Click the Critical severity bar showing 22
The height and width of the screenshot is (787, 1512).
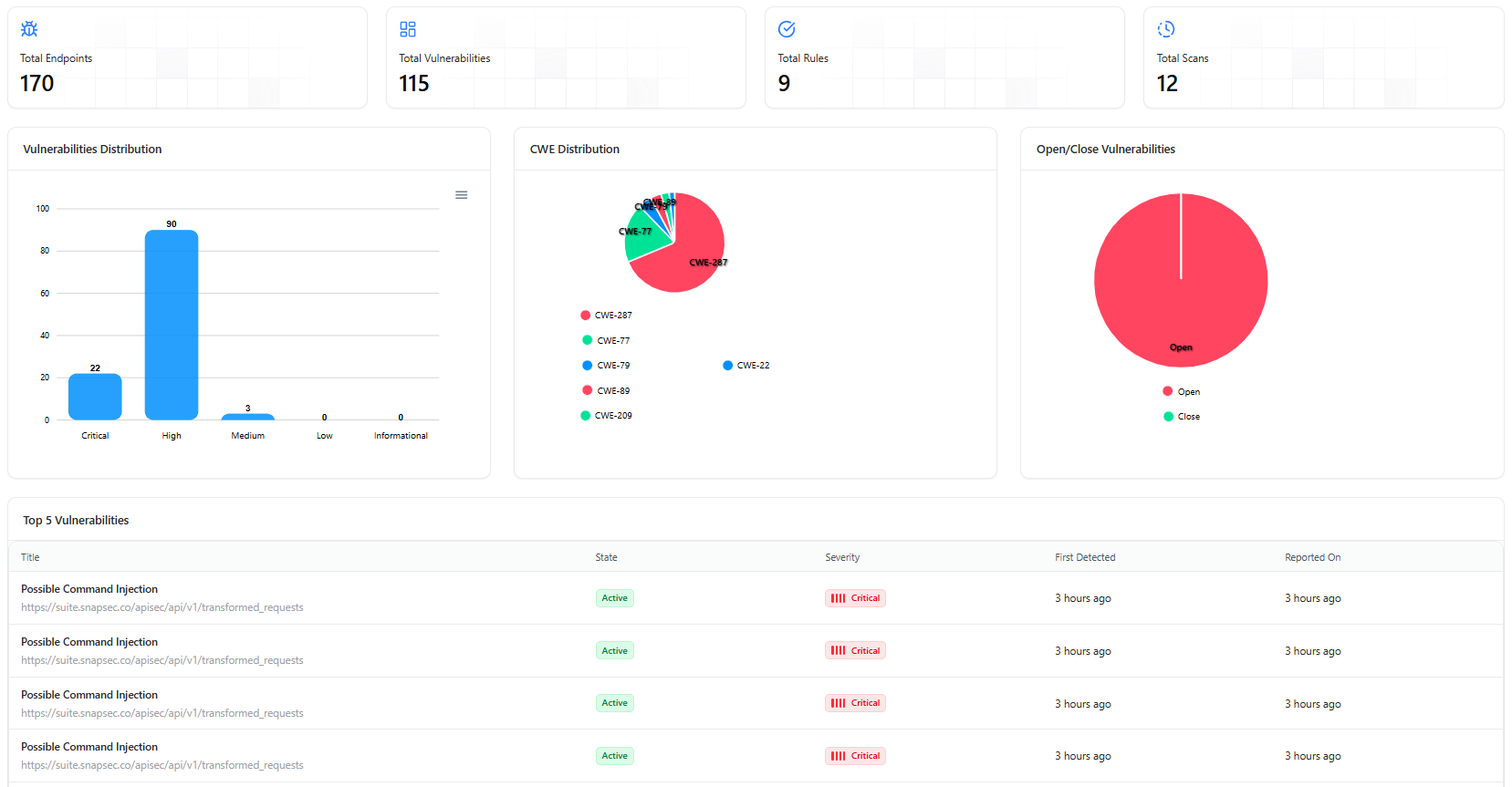click(95, 397)
